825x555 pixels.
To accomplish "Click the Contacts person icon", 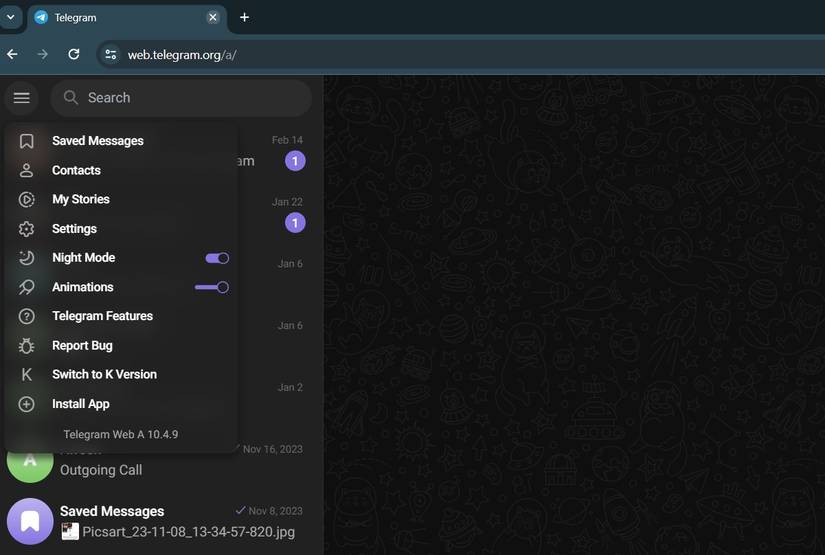I will [x=26, y=170].
